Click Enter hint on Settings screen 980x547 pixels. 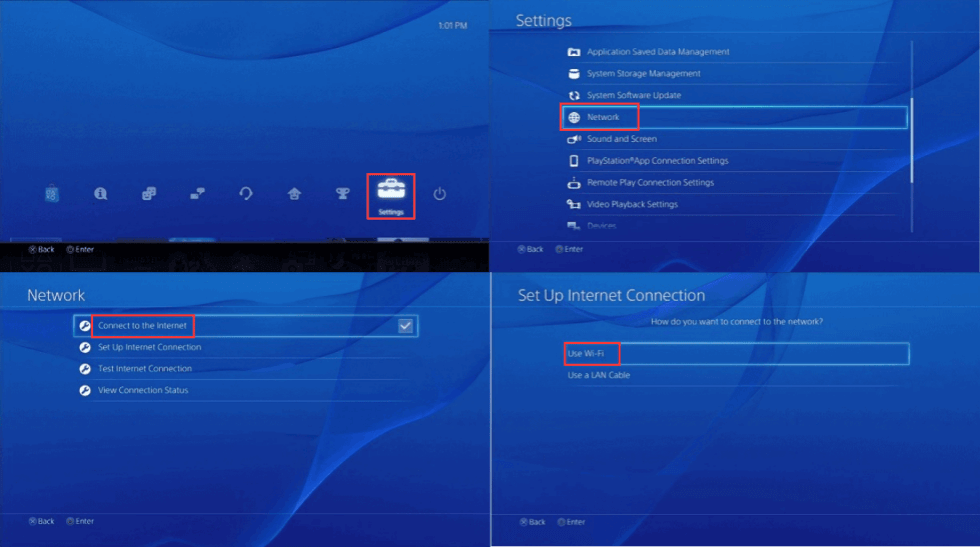coord(569,249)
